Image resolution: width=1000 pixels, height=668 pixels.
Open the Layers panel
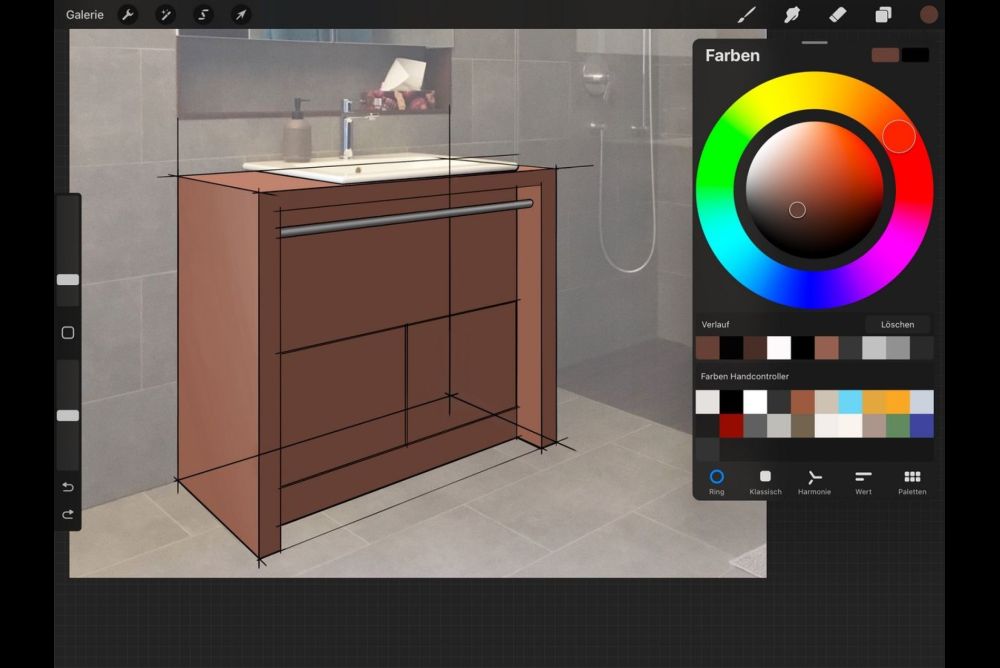[x=884, y=15]
